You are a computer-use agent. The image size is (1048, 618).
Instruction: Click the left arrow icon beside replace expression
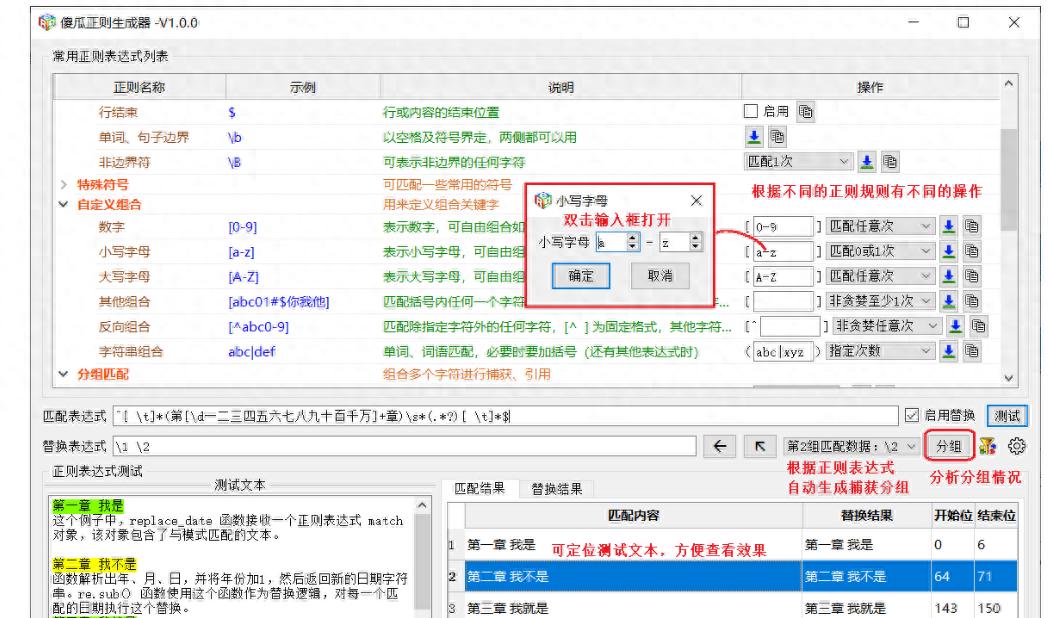point(719,447)
